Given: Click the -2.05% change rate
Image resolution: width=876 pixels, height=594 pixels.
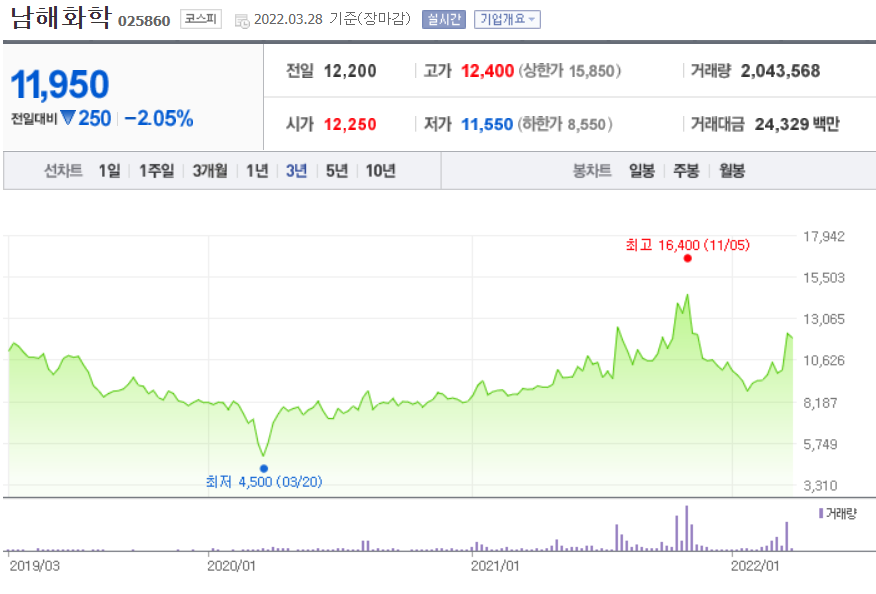Looking at the screenshot, I should 159,118.
